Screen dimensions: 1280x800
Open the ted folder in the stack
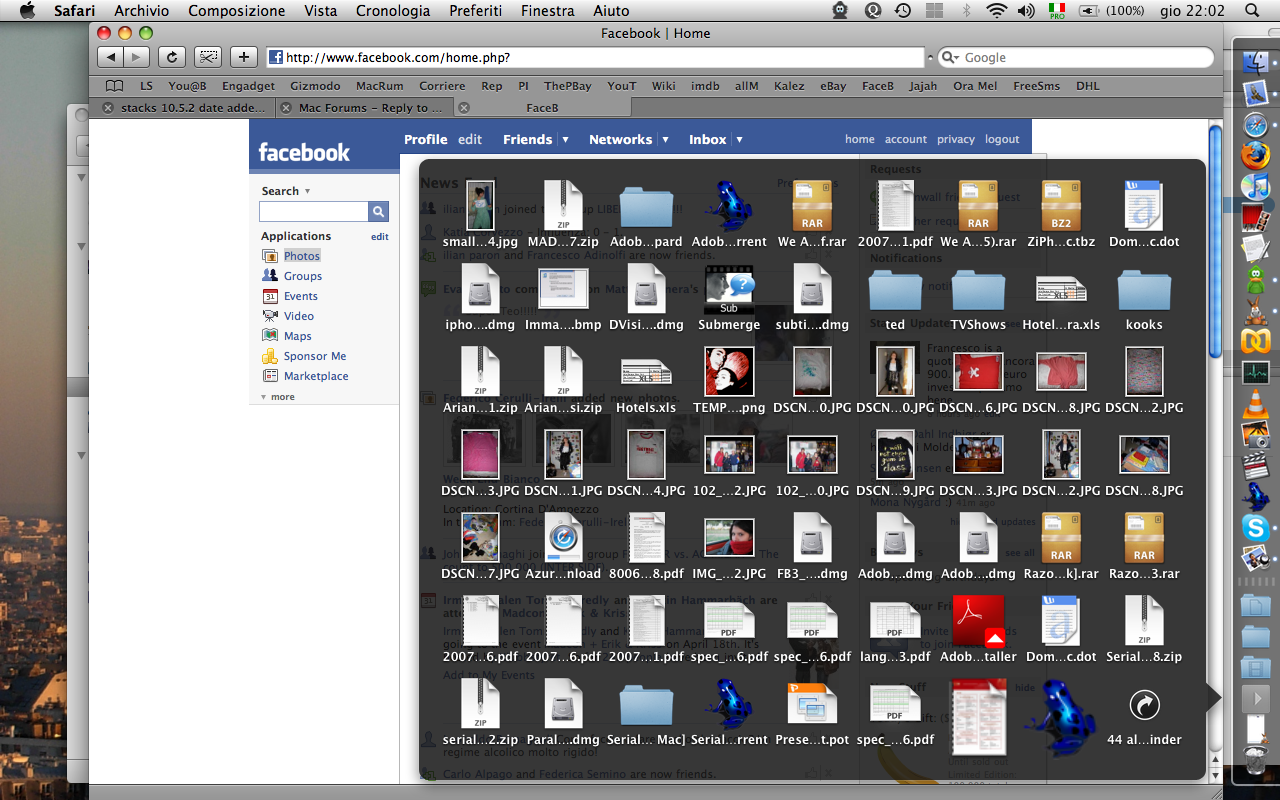click(x=895, y=291)
